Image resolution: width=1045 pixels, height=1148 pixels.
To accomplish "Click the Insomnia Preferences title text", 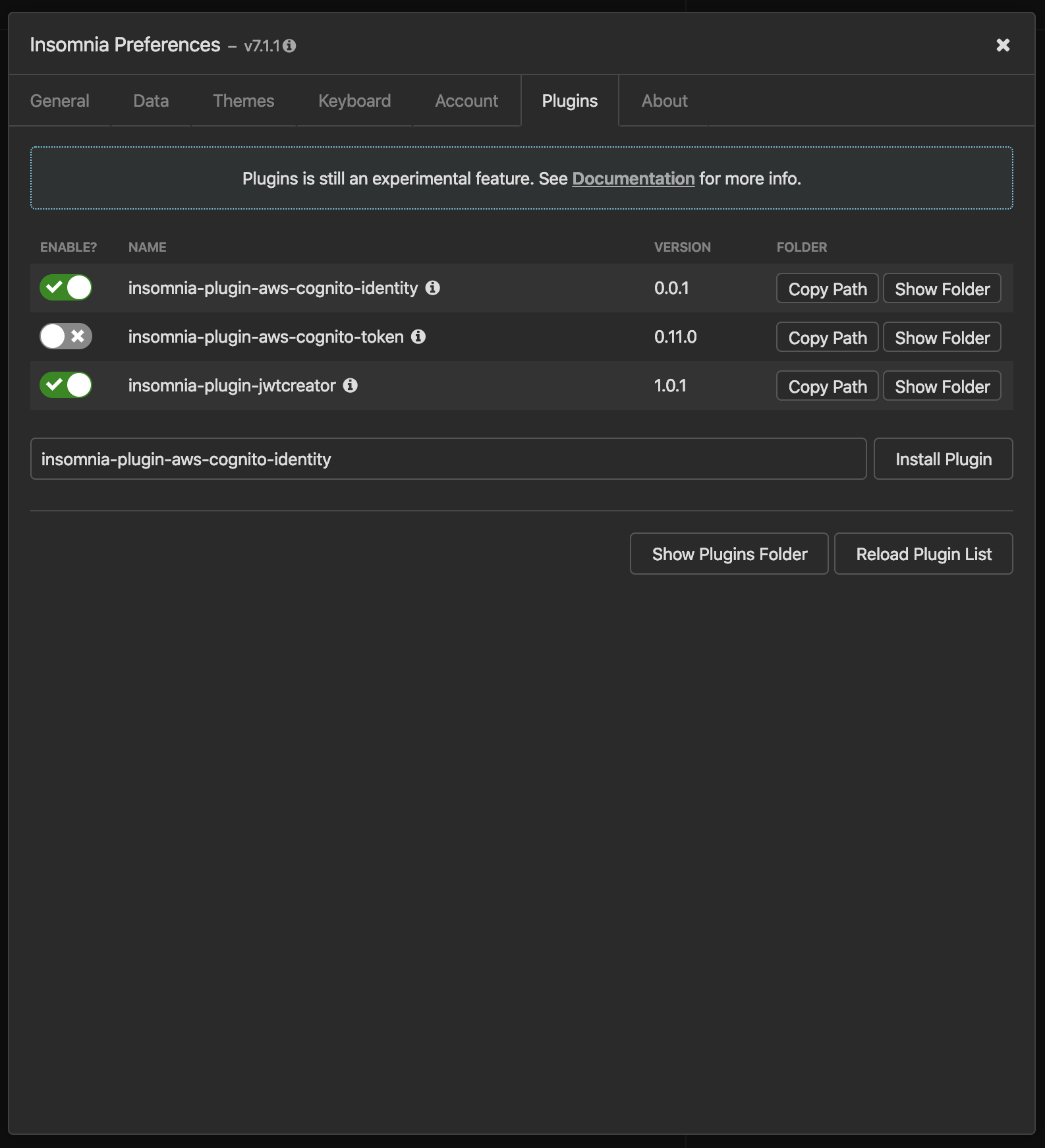I will tap(125, 45).
